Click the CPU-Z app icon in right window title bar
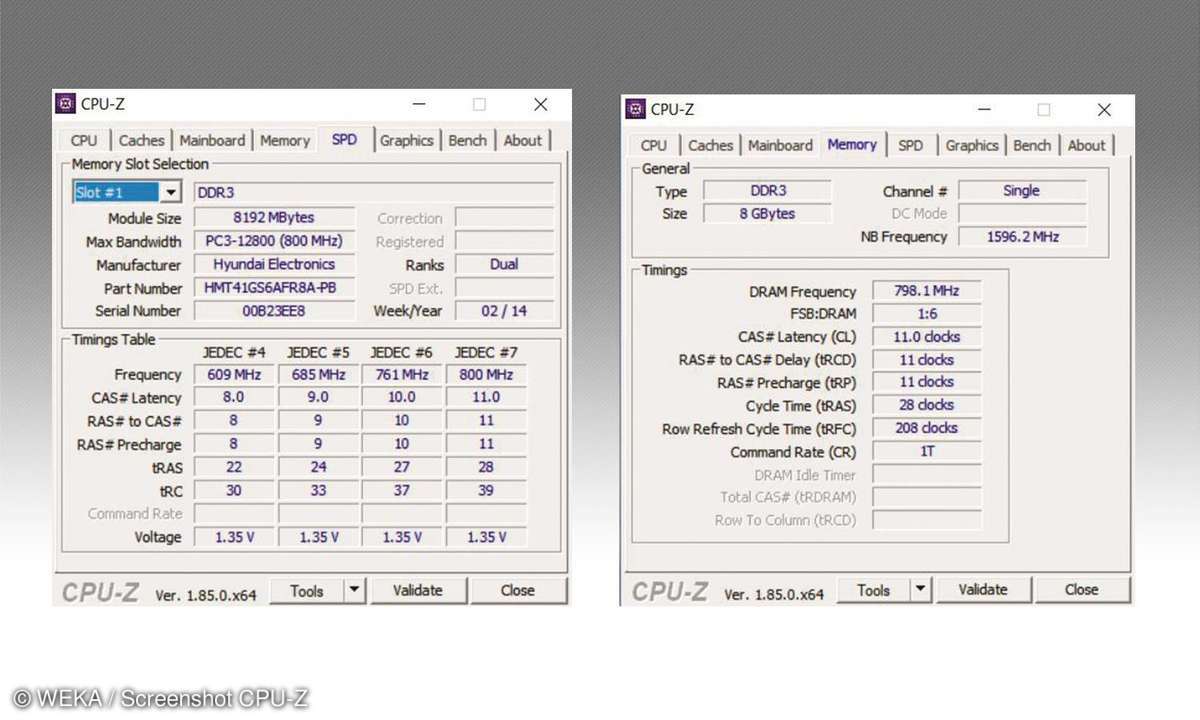This screenshot has height=720, width=1200. coord(635,109)
